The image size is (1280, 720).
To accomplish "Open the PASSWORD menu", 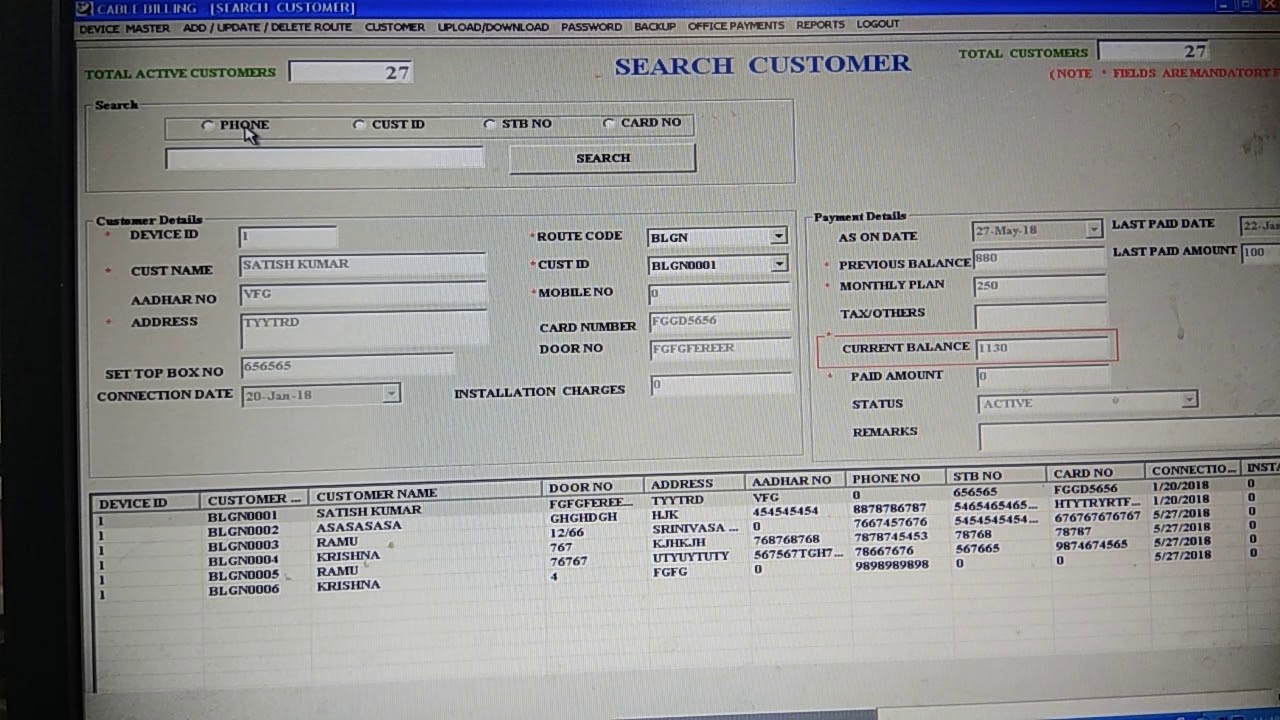I will coord(591,27).
